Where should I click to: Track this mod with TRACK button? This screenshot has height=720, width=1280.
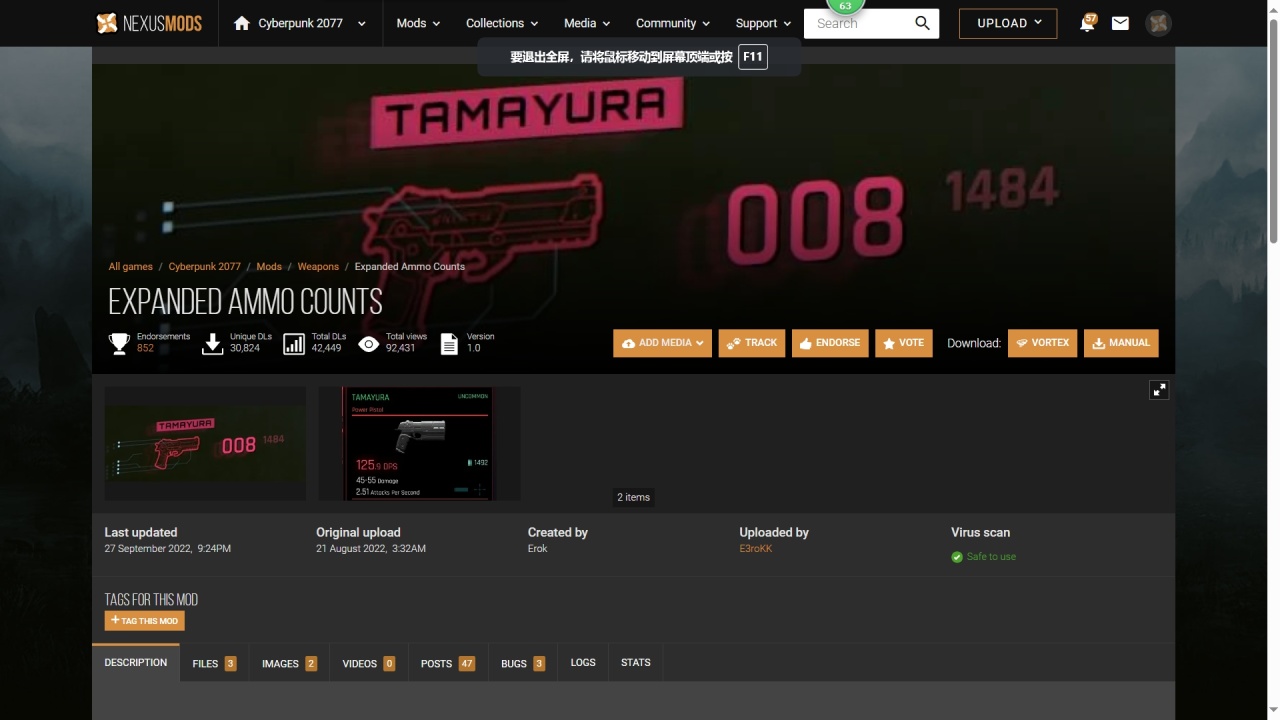[x=752, y=343]
